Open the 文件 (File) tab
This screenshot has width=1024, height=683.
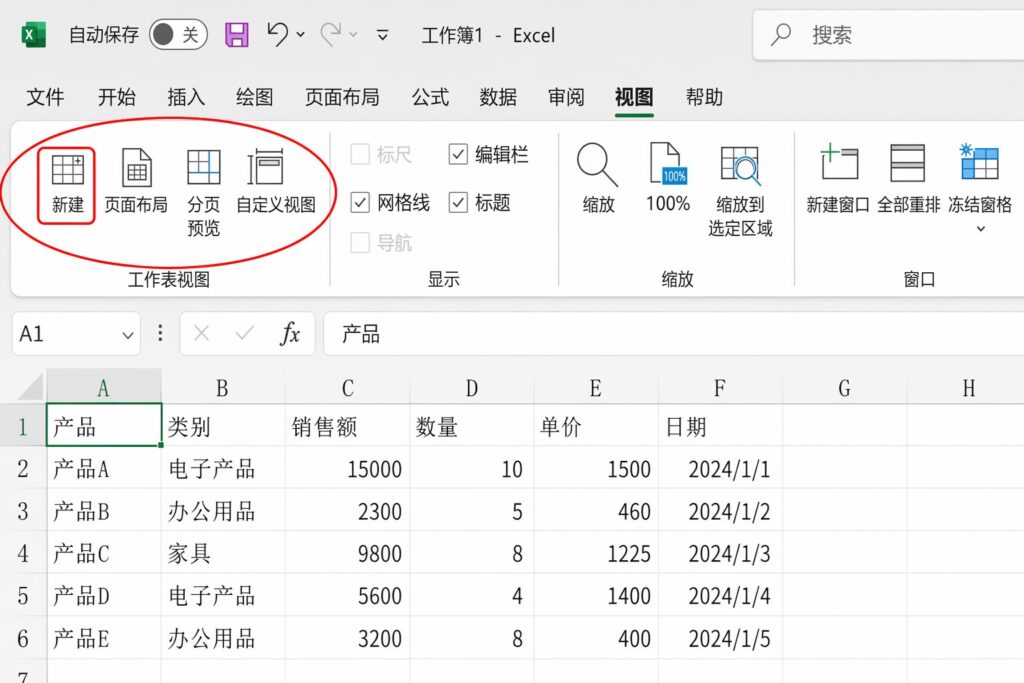[45, 97]
